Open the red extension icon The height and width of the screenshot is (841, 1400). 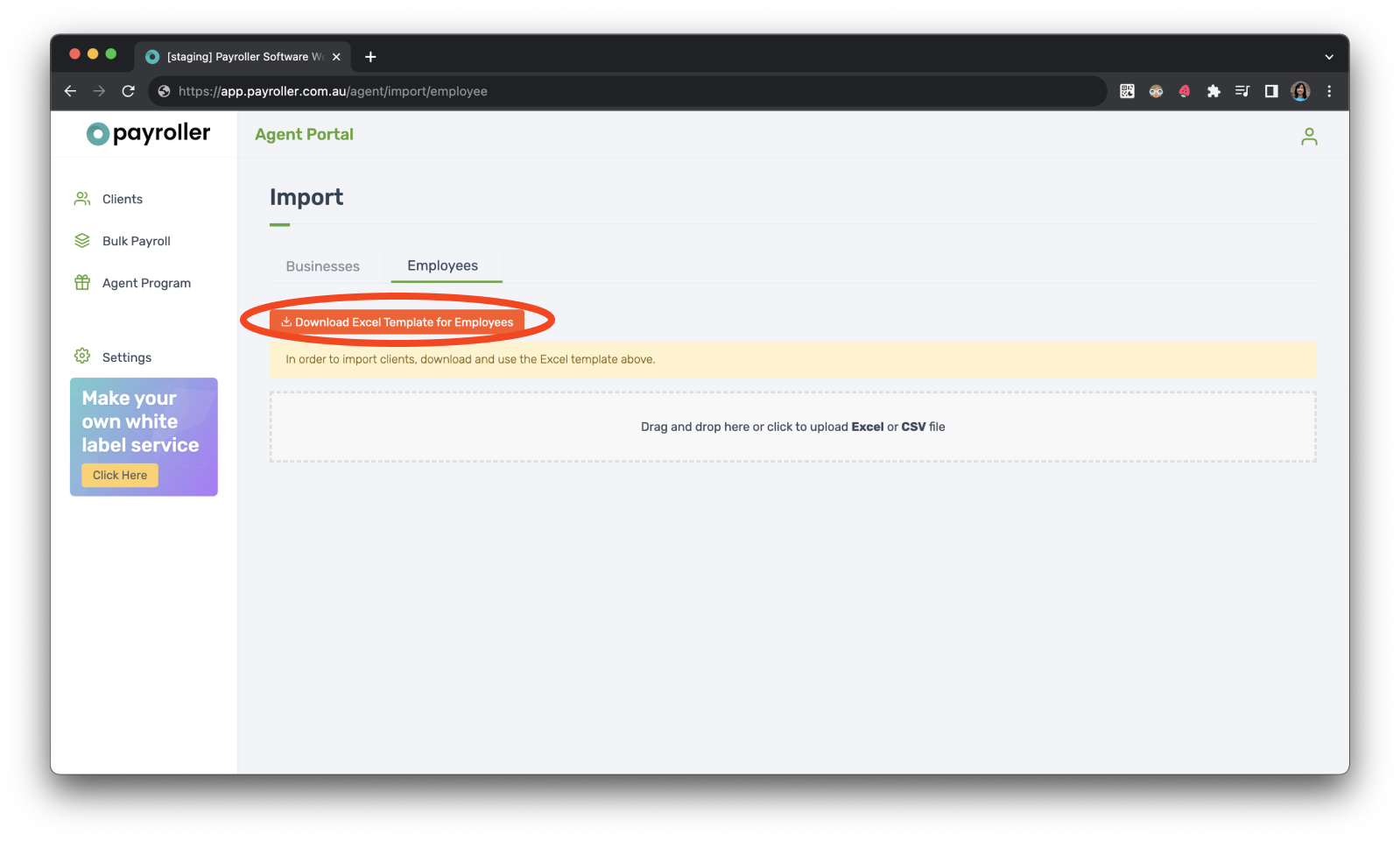(x=1185, y=91)
